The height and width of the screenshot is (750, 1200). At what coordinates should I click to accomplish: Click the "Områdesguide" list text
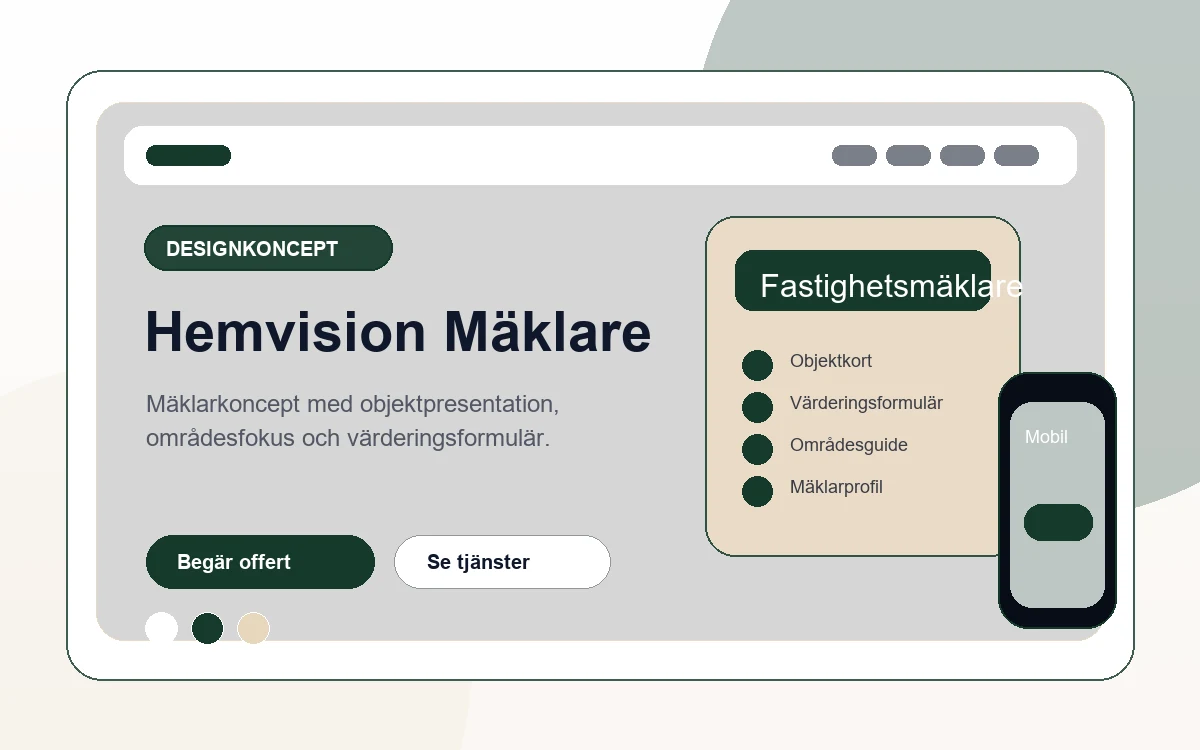coord(849,445)
